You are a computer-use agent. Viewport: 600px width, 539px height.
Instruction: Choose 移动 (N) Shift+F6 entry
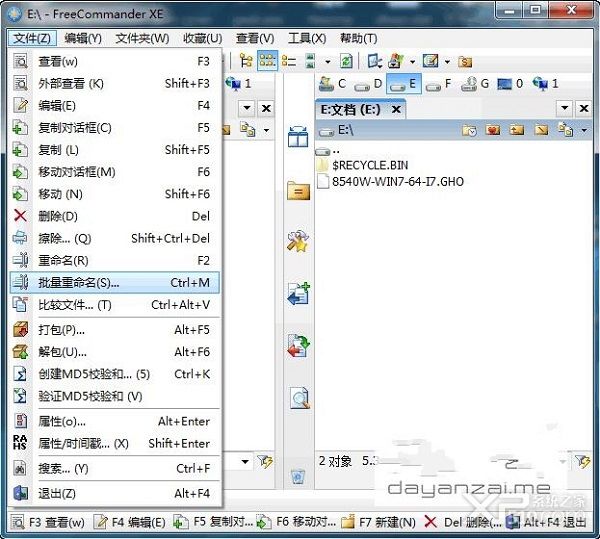[x=115, y=194]
